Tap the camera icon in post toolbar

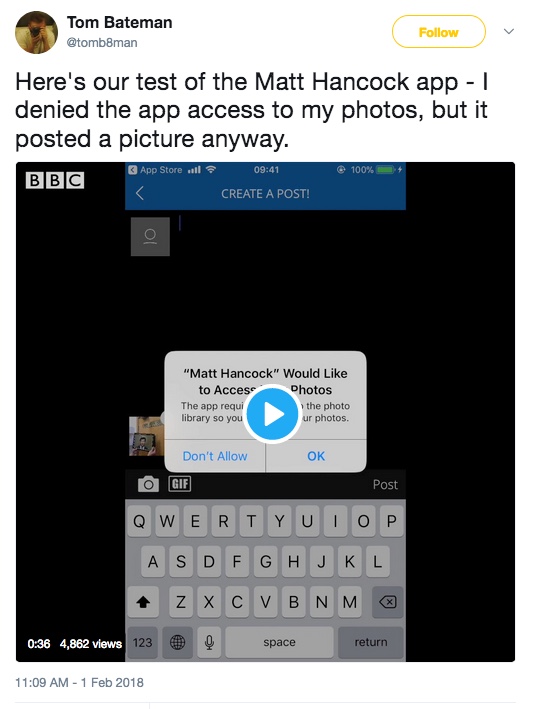coord(148,484)
